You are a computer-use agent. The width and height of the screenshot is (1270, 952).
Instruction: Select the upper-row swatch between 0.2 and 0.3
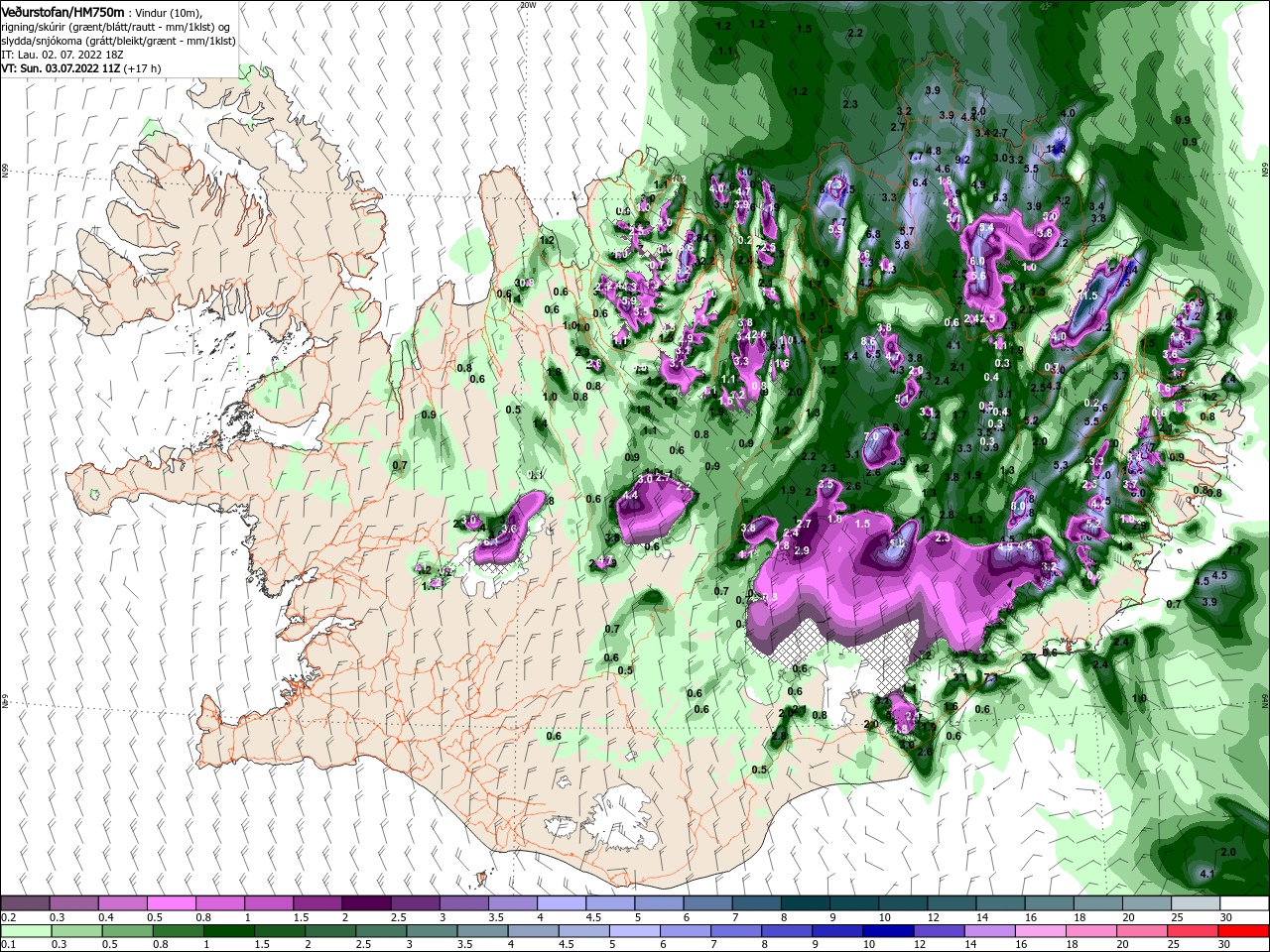pos(26,903)
